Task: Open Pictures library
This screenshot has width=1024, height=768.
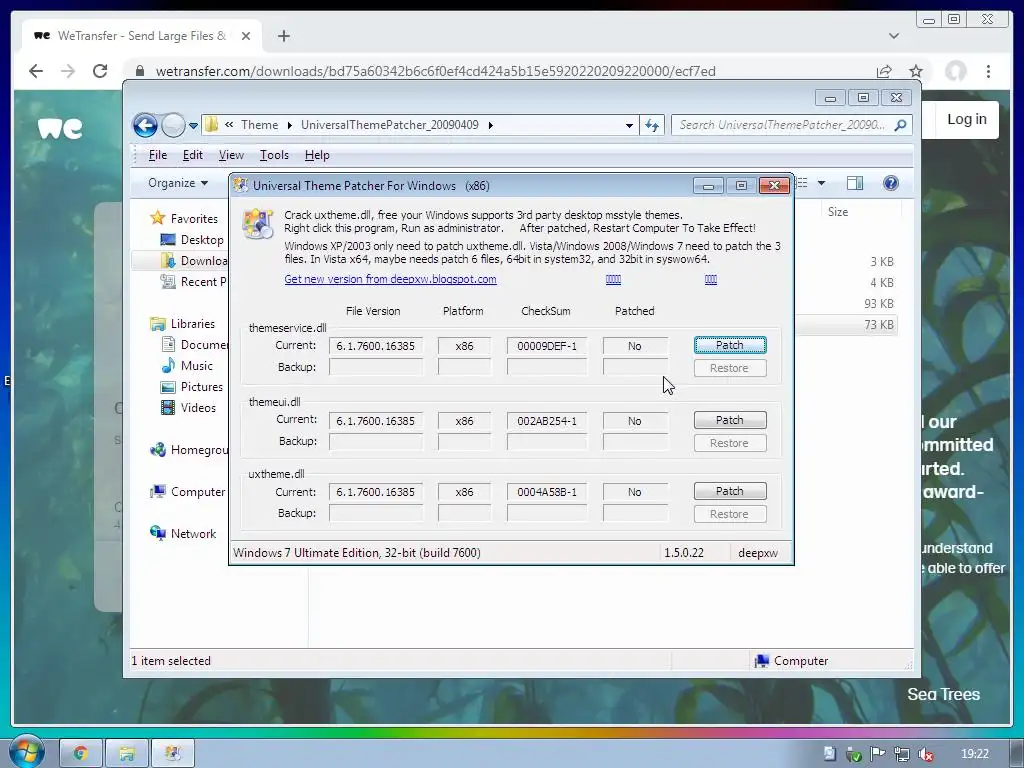Action: [x=202, y=387]
